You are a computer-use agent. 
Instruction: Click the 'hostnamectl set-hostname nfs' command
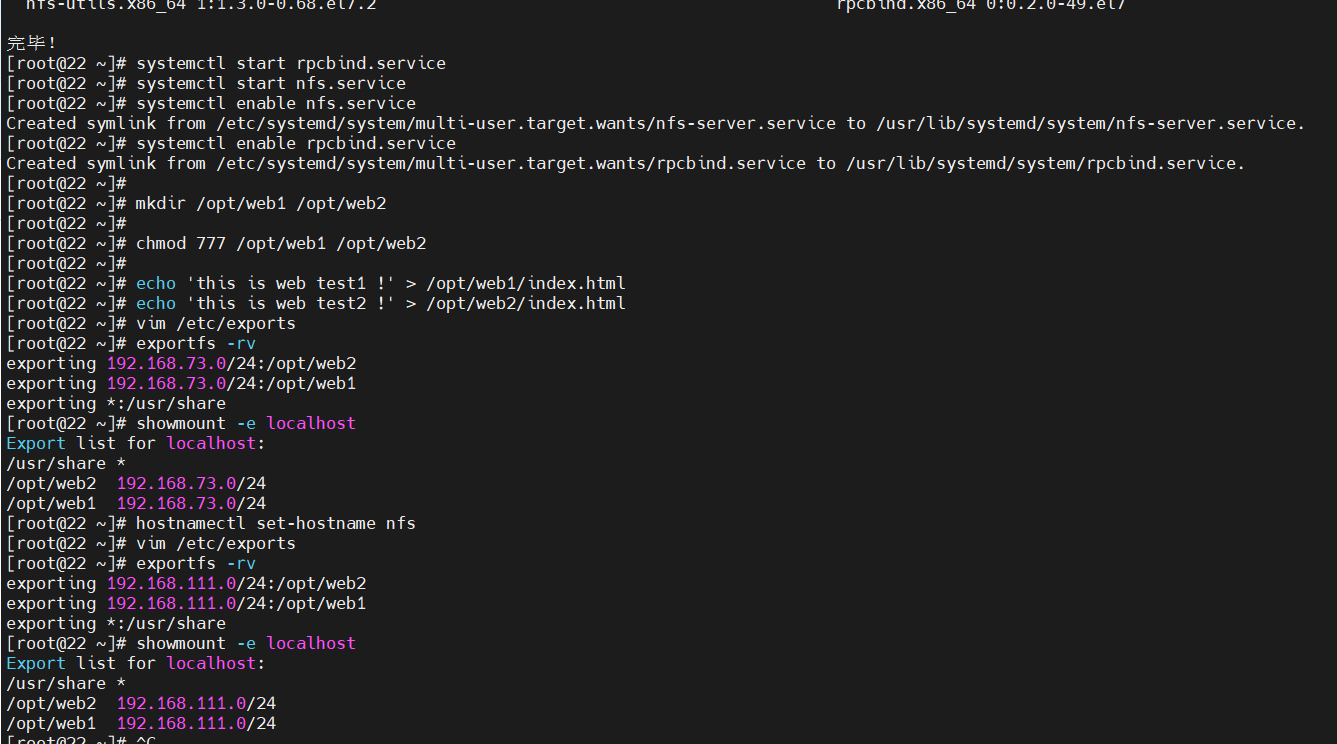(x=275, y=523)
